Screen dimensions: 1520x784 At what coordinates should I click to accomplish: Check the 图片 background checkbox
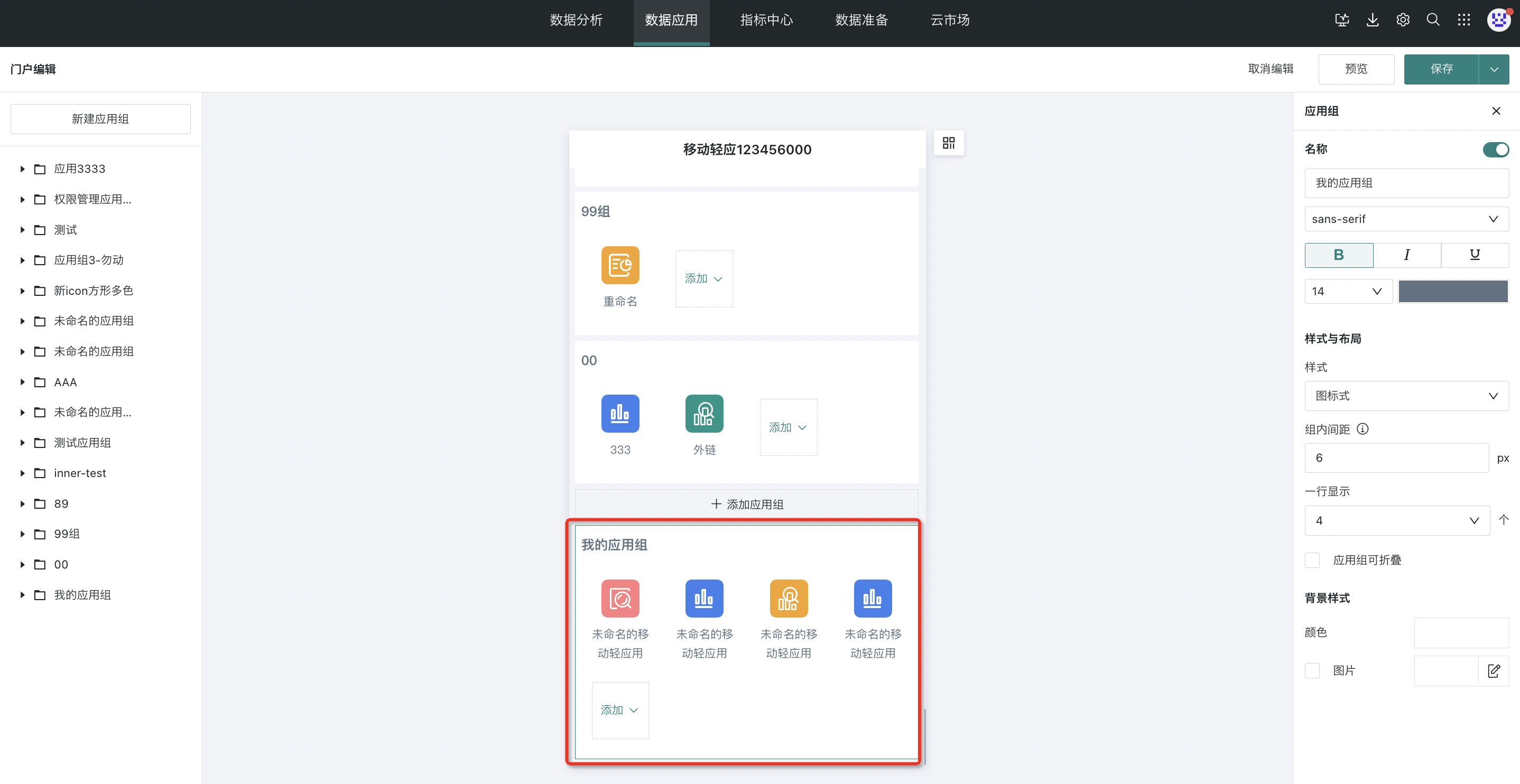point(1312,671)
